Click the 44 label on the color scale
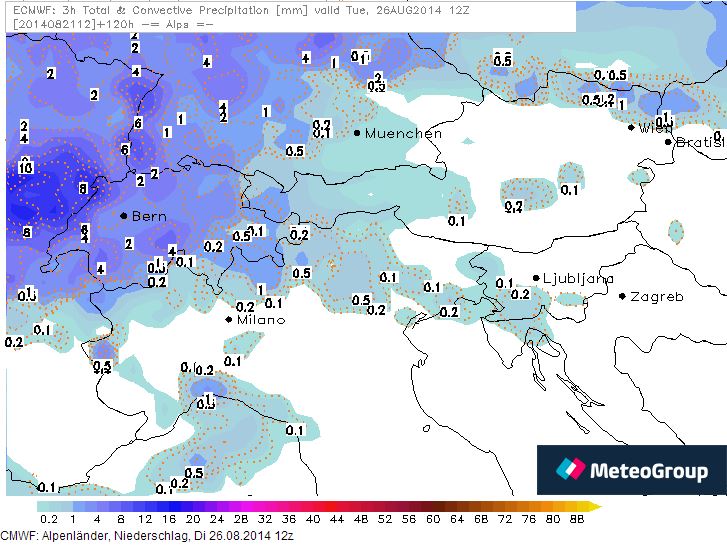Screen dimensions: 727x548 337,519
